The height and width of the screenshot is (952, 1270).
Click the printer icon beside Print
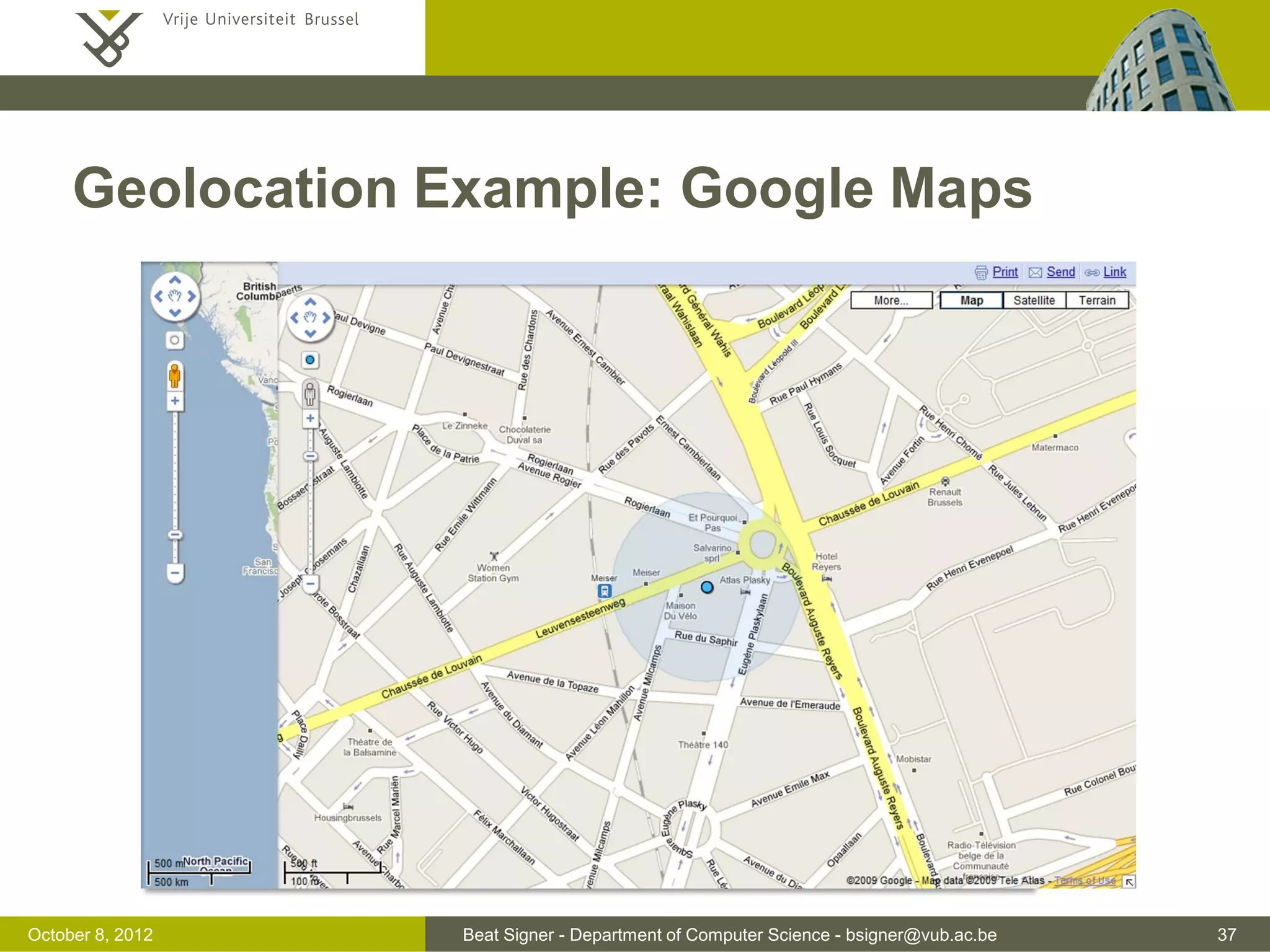coord(981,272)
